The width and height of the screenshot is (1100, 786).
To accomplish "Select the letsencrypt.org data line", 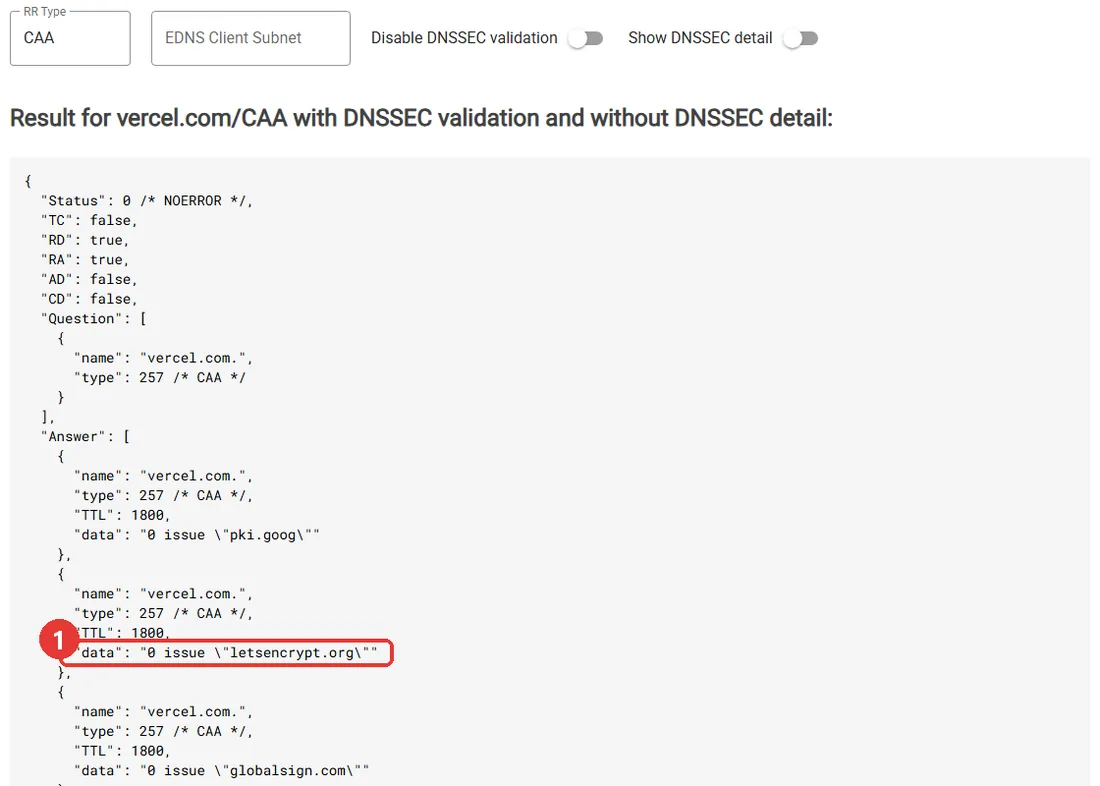I will pyautogui.click(x=226, y=653).
